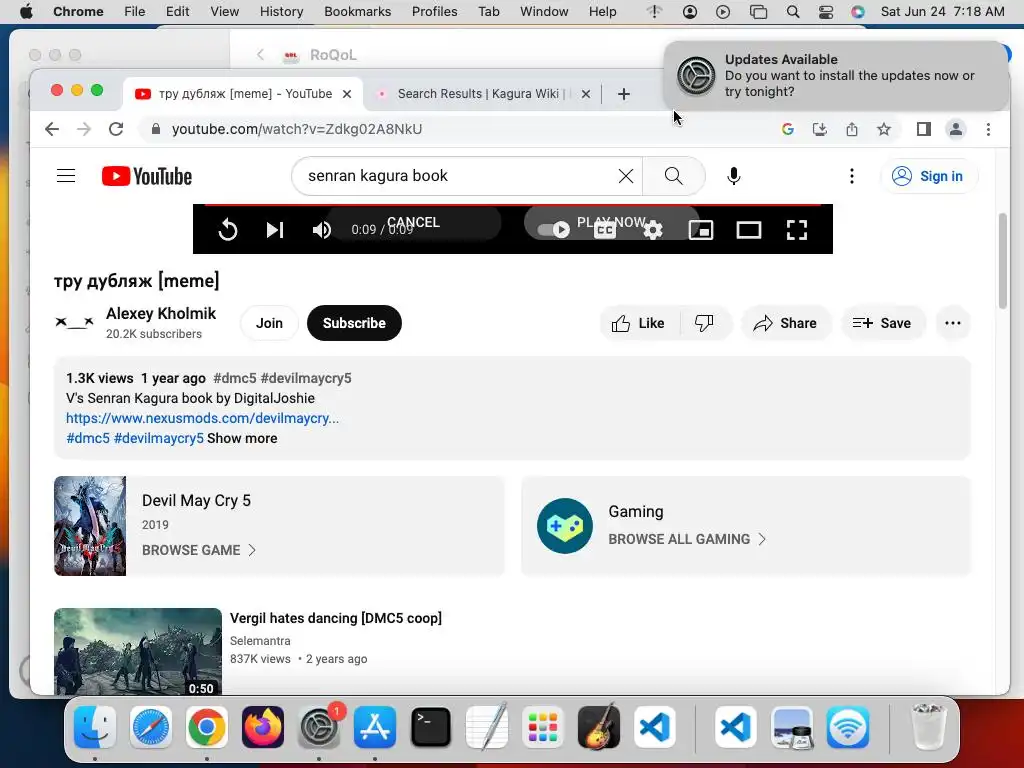Image resolution: width=1024 pixels, height=768 pixels.
Task: Dislike the video
Action: pyautogui.click(x=704, y=323)
